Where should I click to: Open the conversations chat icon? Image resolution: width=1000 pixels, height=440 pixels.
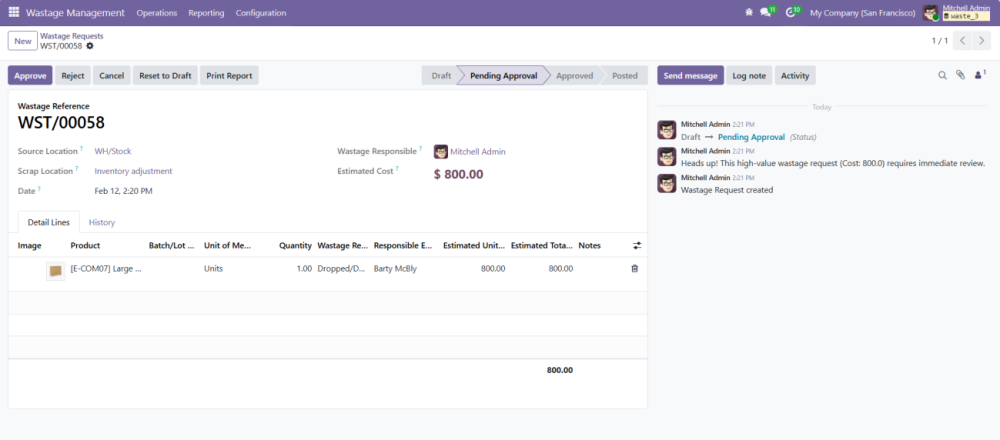(x=766, y=13)
